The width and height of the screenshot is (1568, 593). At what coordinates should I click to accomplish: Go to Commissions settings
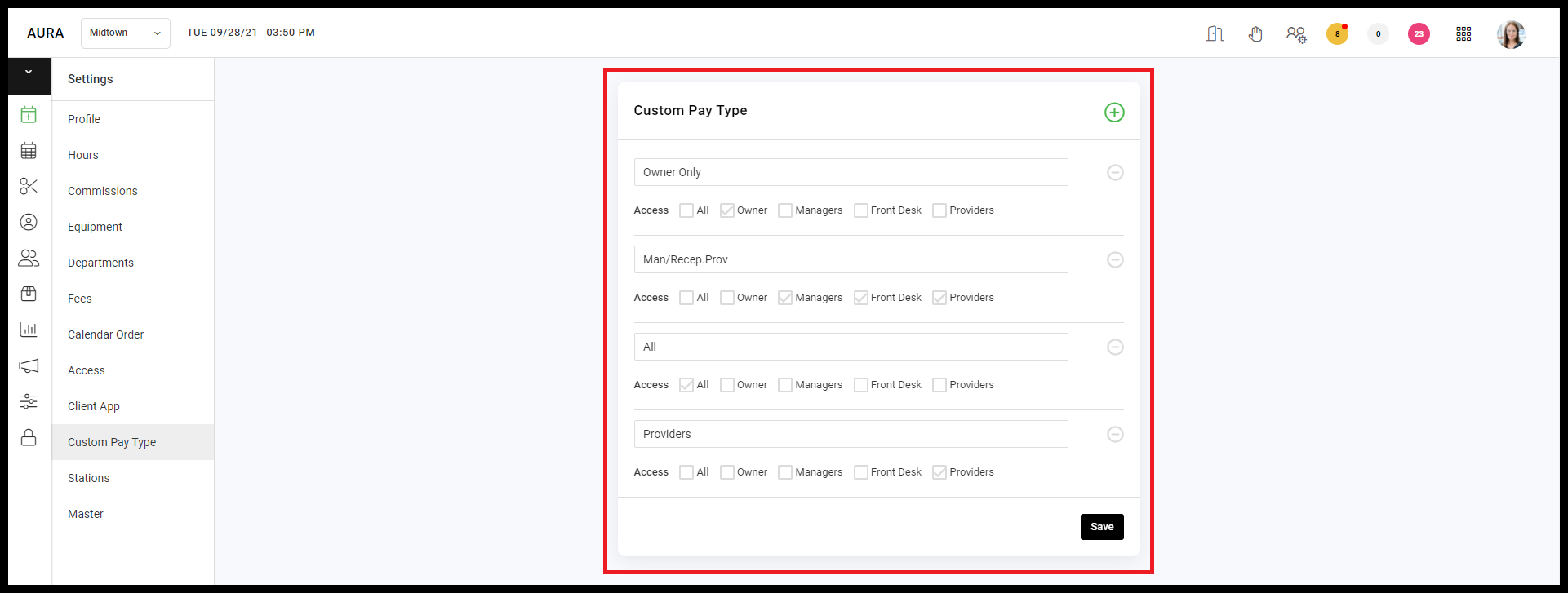[103, 191]
